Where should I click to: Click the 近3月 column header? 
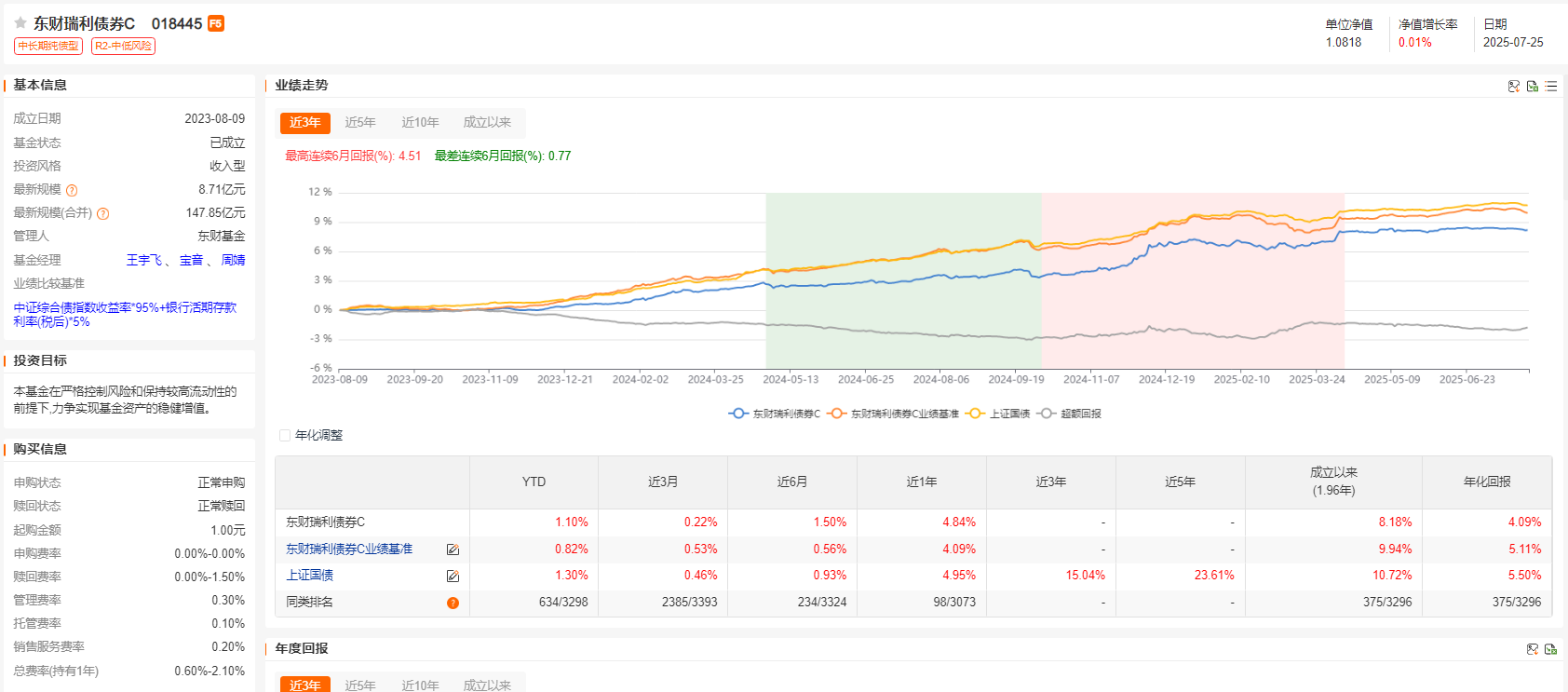(x=663, y=482)
